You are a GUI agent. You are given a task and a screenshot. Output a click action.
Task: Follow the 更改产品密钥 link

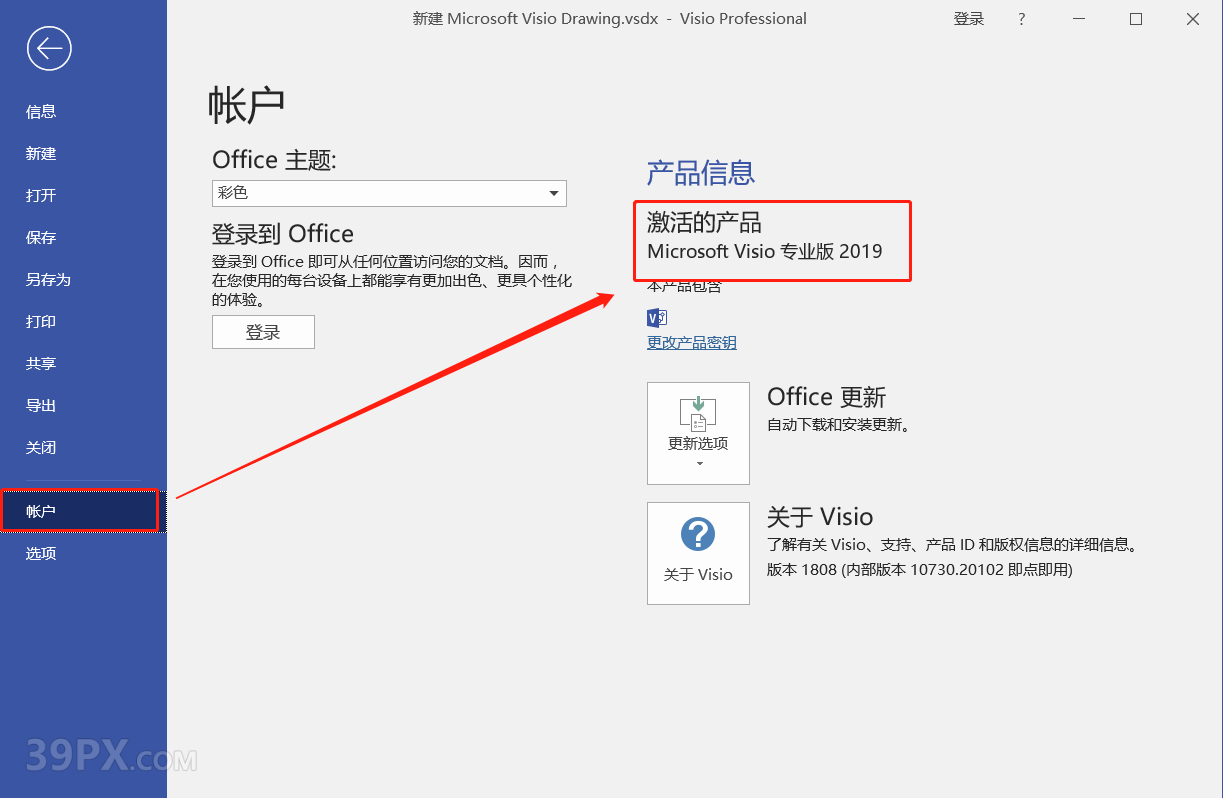click(x=692, y=343)
